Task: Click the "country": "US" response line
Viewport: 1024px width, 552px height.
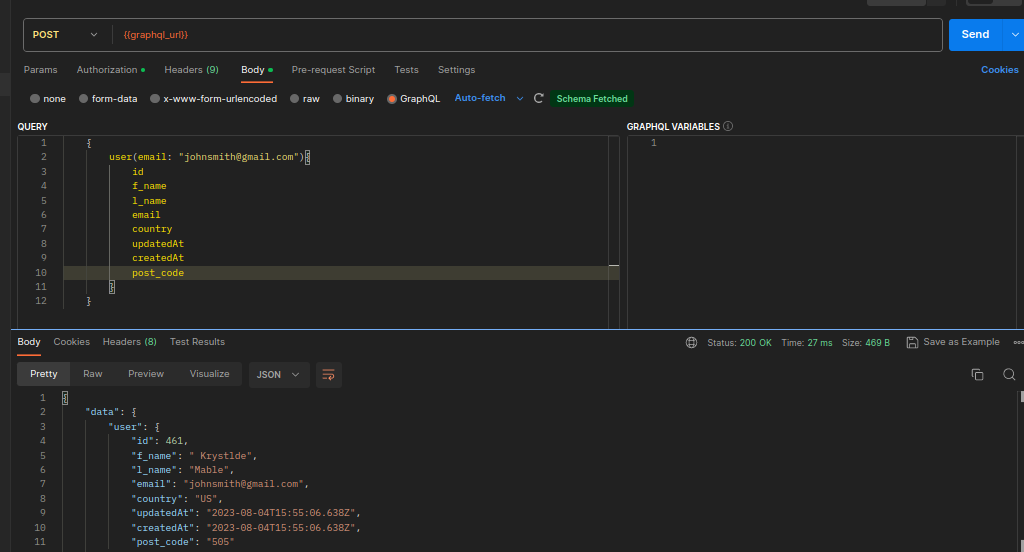Action: coord(176,499)
